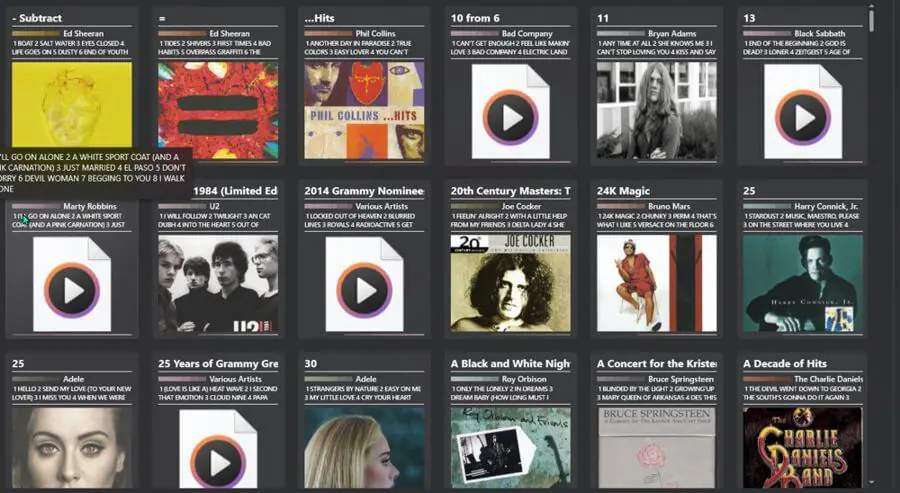This screenshot has width=900, height=493.
Task: Click the '25 Years of Grammy Gre' title
Action: pyautogui.click(x=218, y=363)
